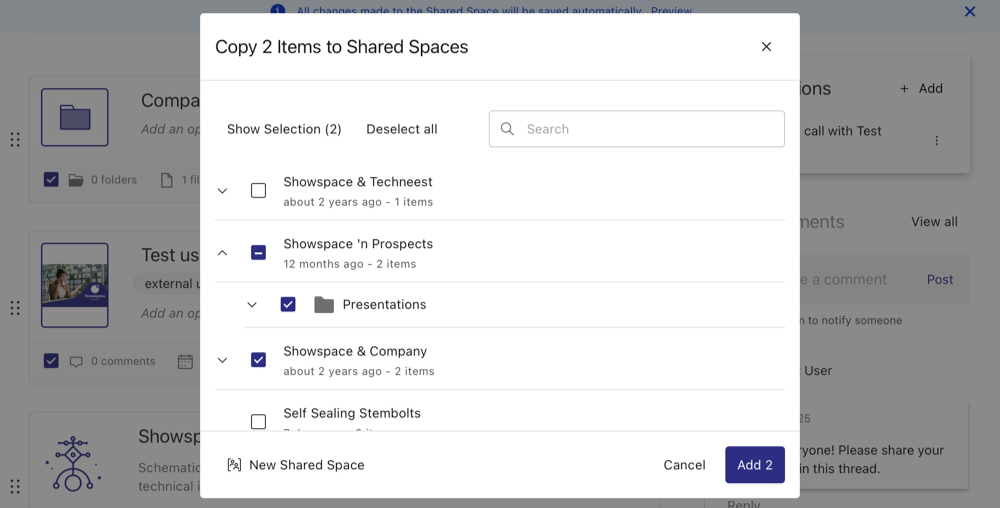Click the search magnifier icon

click(x=507, y=129)
